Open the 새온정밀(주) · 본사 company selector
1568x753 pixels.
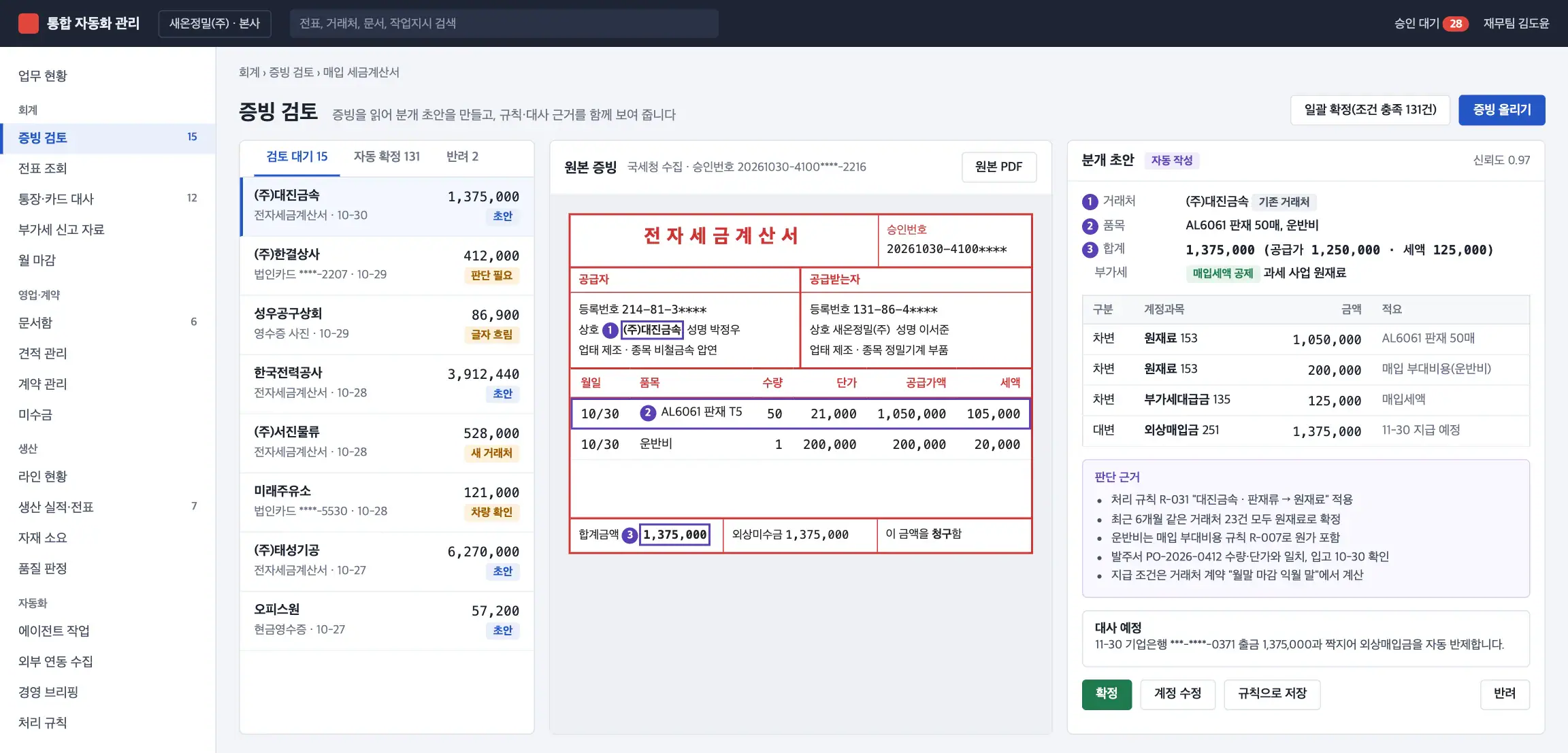click(x=214, y=23)
